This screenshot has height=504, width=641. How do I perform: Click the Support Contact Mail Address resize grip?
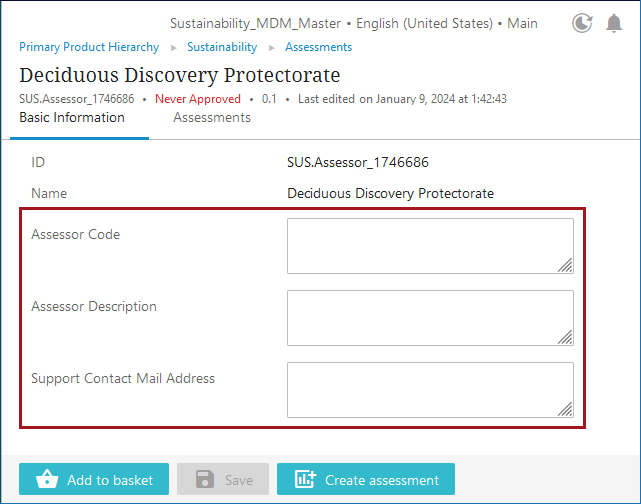565,409
